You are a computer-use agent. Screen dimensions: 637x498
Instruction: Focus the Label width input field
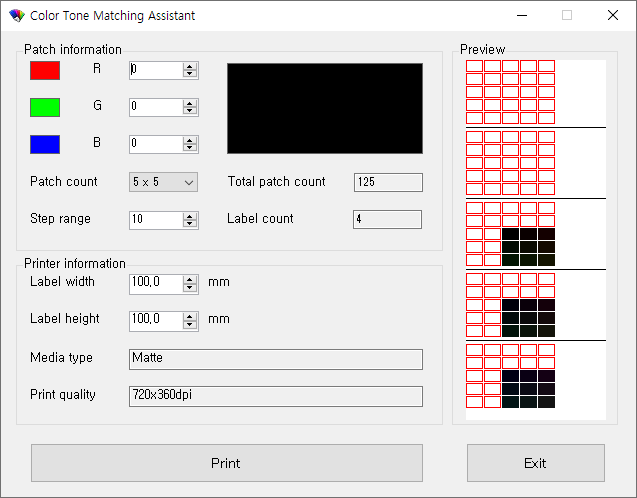click(x=156, y=284)
